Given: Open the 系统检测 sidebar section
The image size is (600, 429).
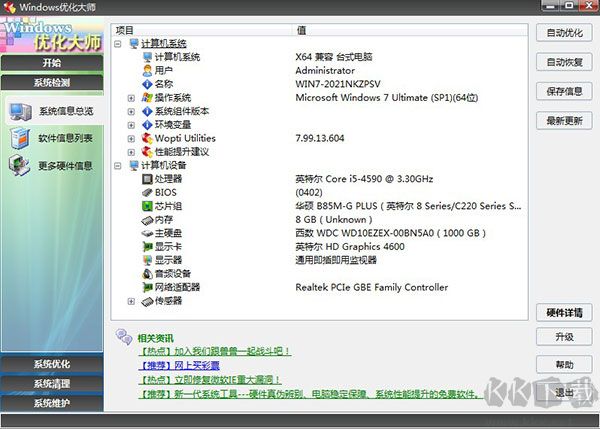Looking at the screenshot, I should point(52,83).
